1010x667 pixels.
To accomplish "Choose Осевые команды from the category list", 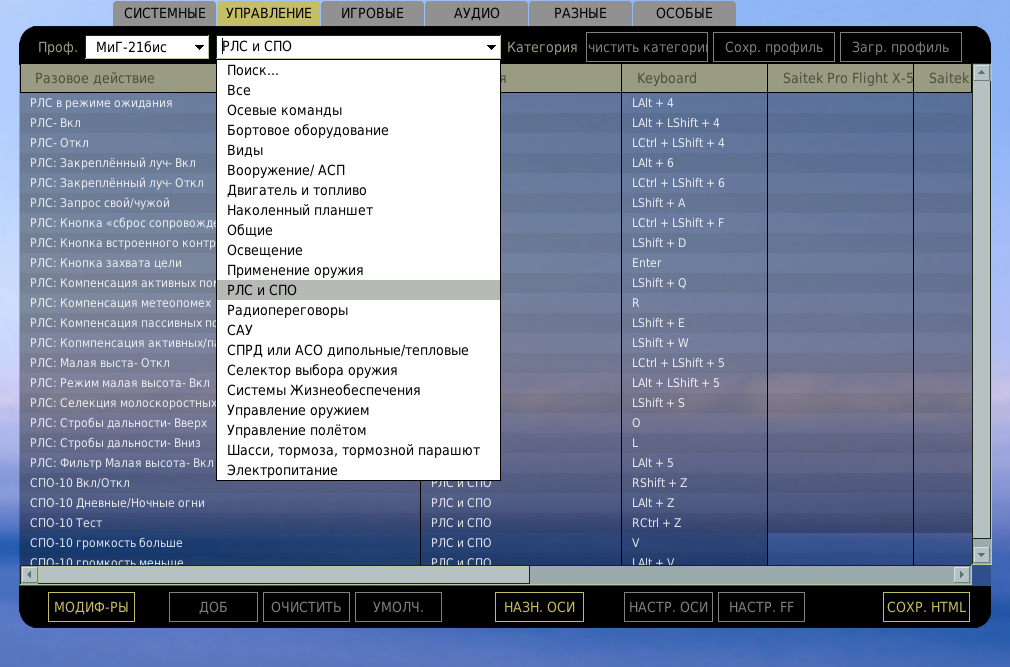I will (x=285, y=111).
